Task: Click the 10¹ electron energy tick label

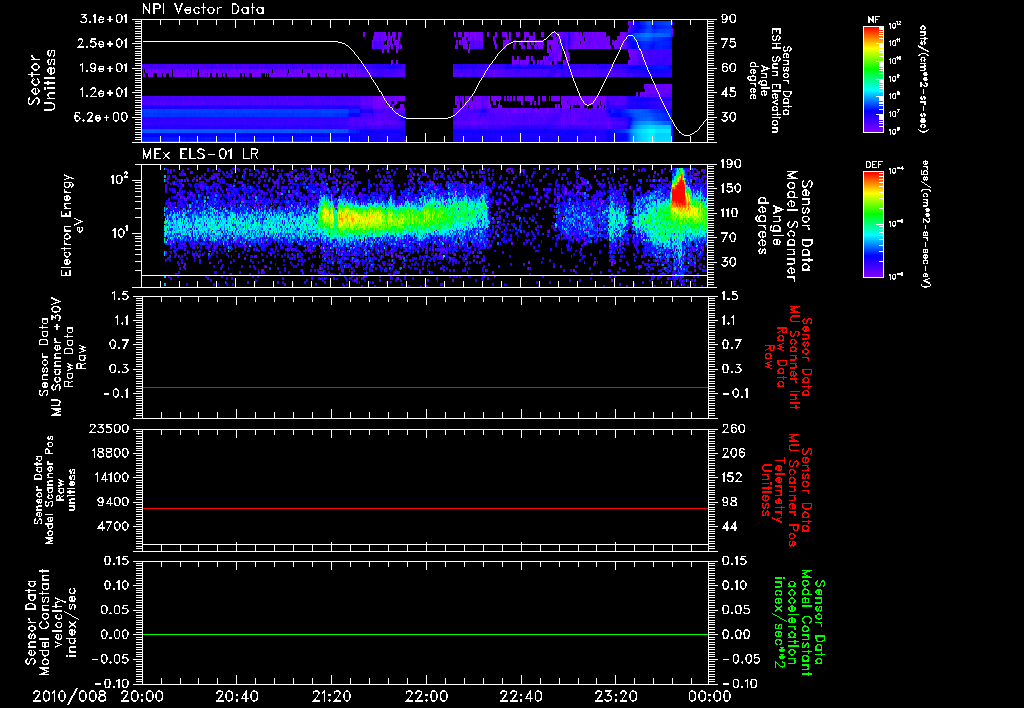Action: point(118,233)
